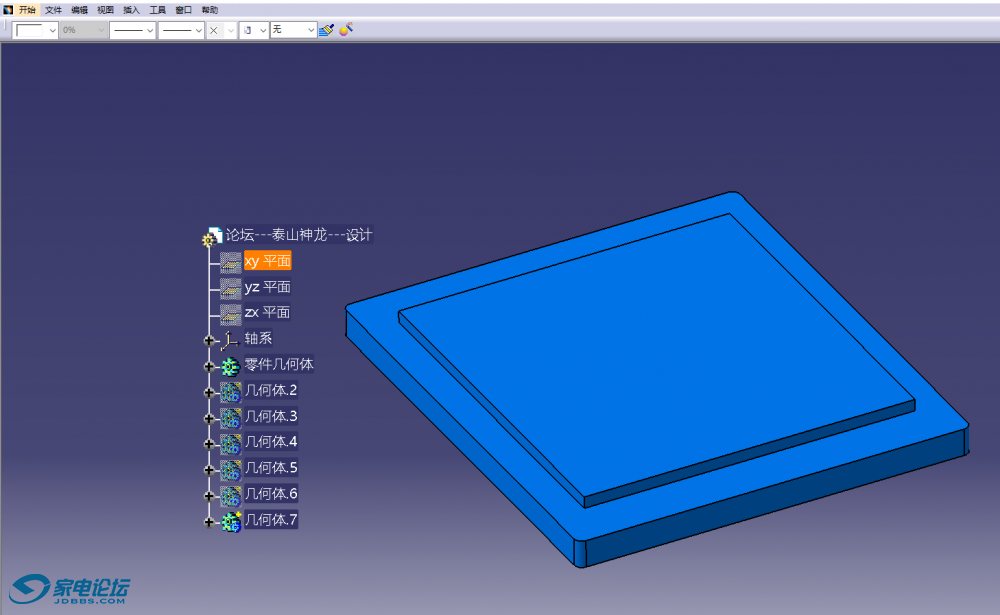Click the root part document icon
1000x615 pixels.
(x=212, y=237)
